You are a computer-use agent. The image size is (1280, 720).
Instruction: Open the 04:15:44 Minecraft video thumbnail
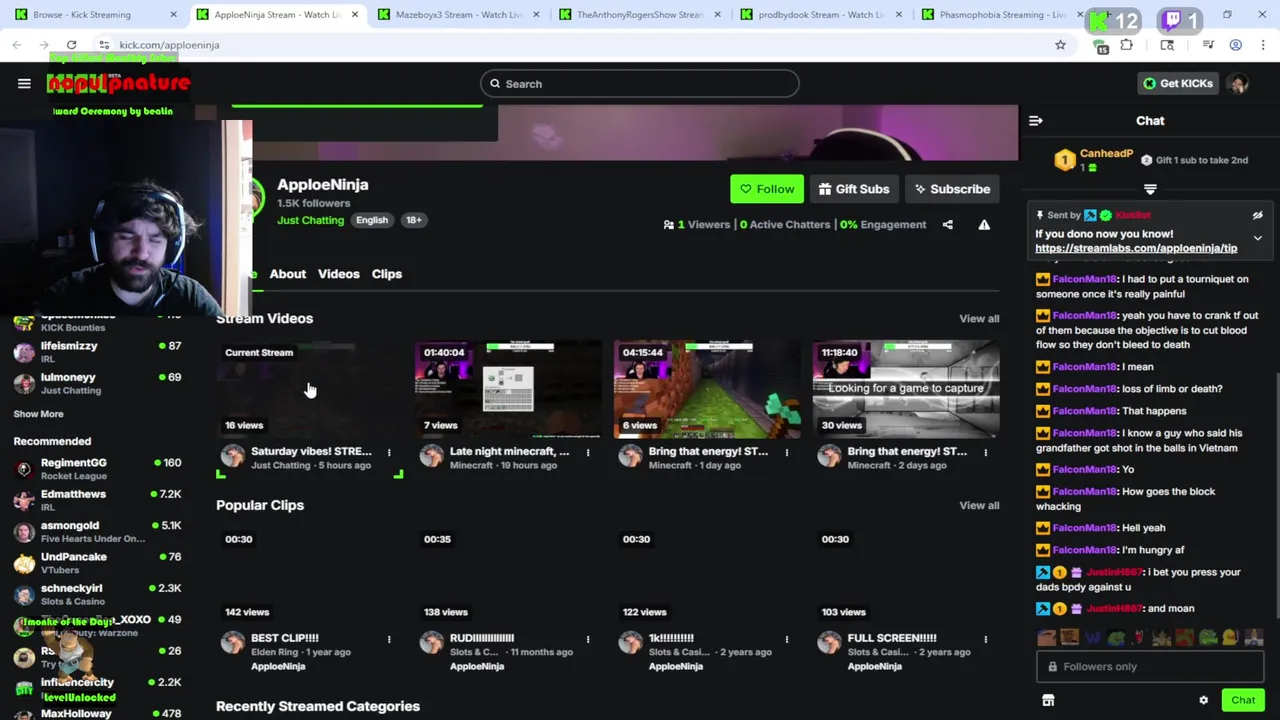click(x=707, y=389)
